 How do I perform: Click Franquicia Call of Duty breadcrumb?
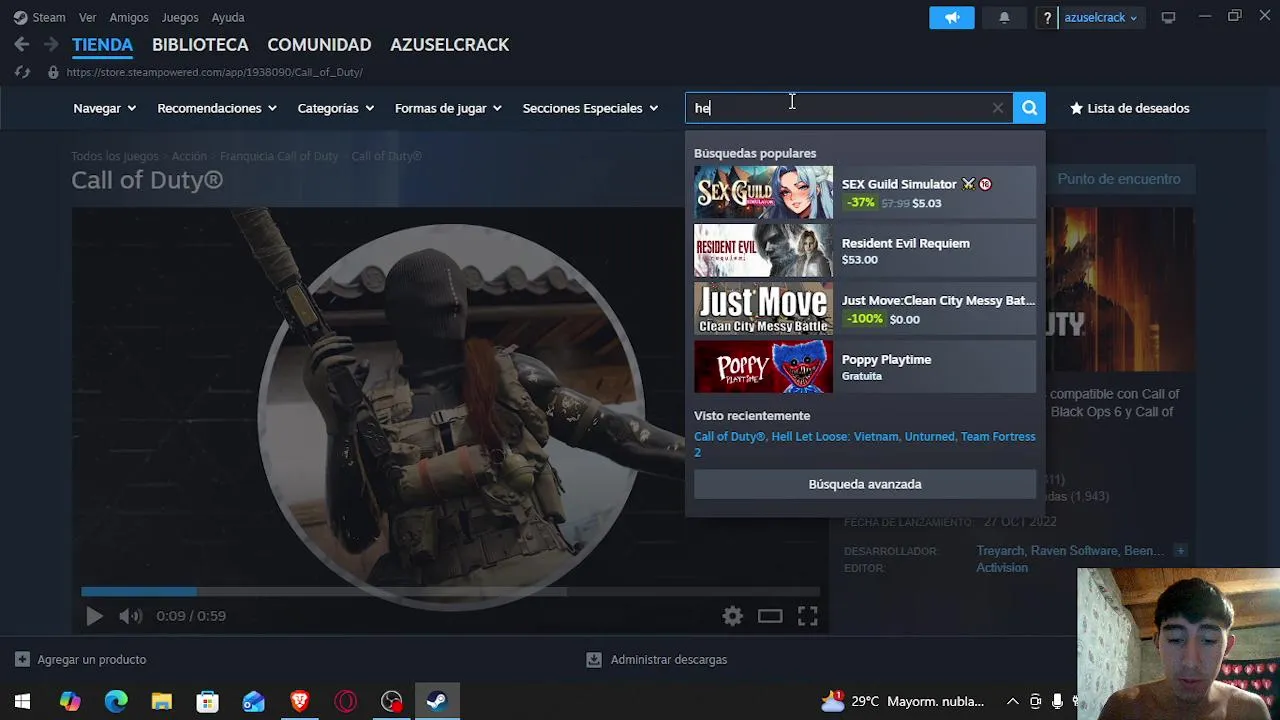tap(279, 156)
